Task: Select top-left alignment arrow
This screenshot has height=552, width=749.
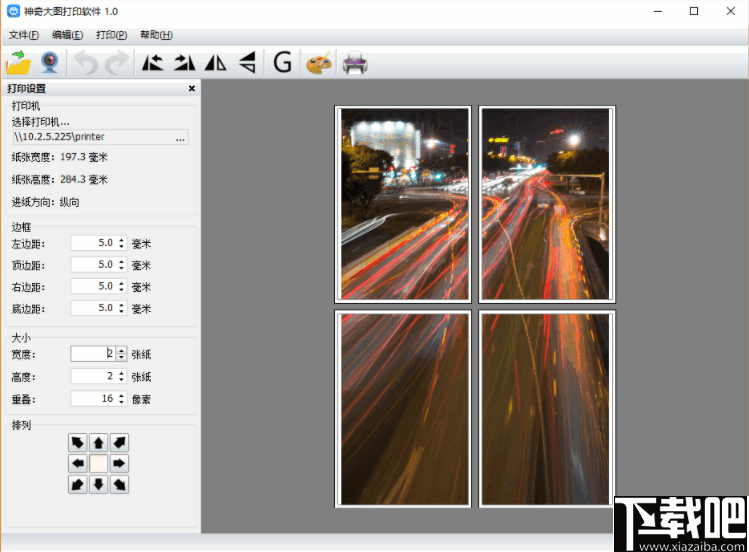Action: click(77, 442)
